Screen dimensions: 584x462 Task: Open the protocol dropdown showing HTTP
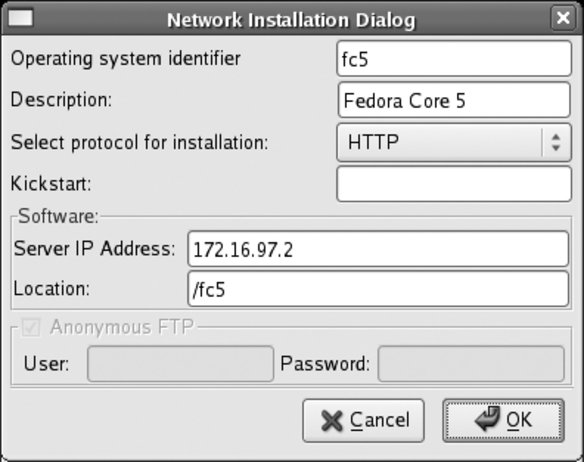454,143
